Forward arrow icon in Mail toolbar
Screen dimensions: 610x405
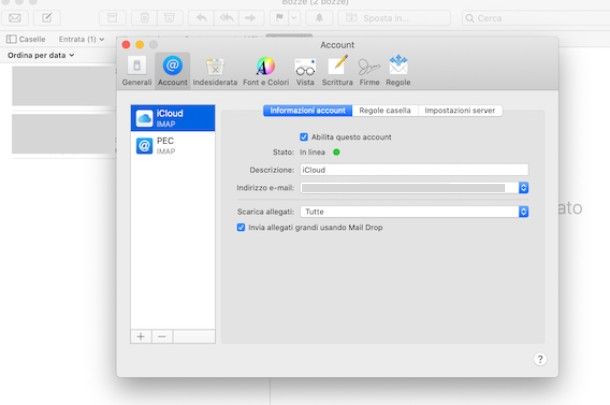(251, 18)
